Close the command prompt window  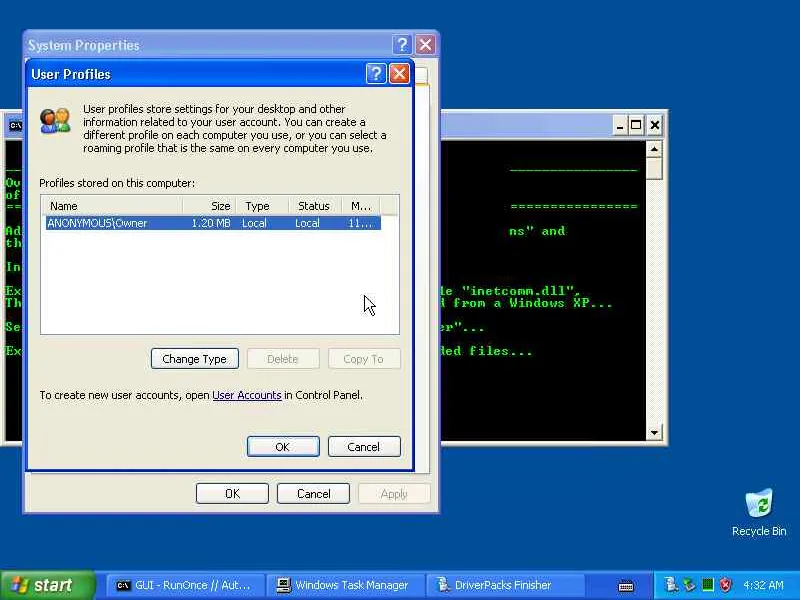point(655,125)
